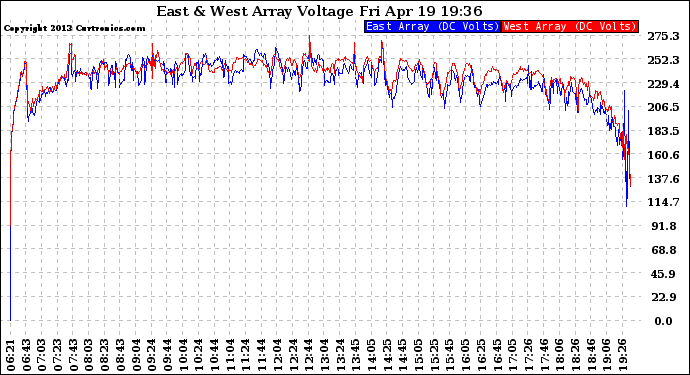This screenshot has height=375, width=690.
Task: Click the x-axis time label 12:04
Action: [x=277, y=355]
